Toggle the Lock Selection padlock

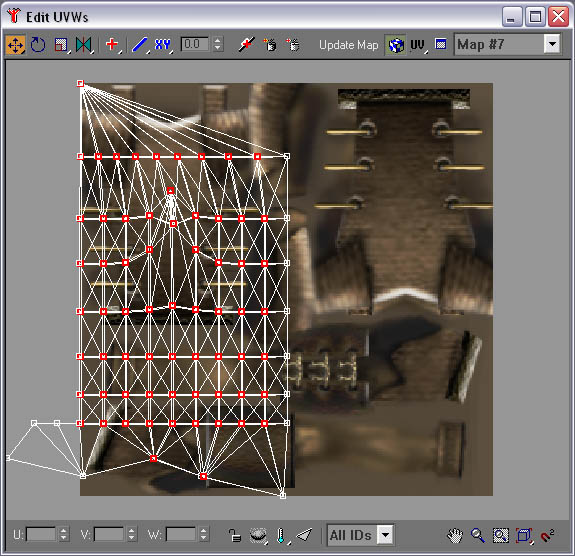pyautogui.click(x=235, y=535)
